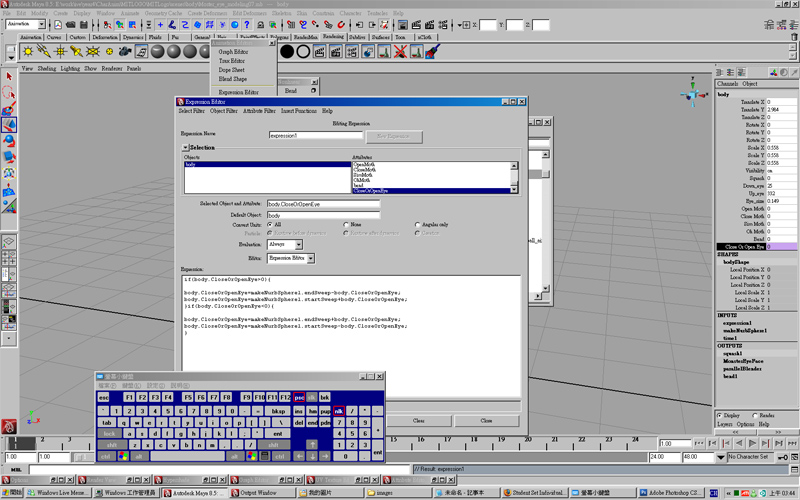Screen dimensions: 800x500
Task: Click the Expression Name input field
Action: pos(316,136)
